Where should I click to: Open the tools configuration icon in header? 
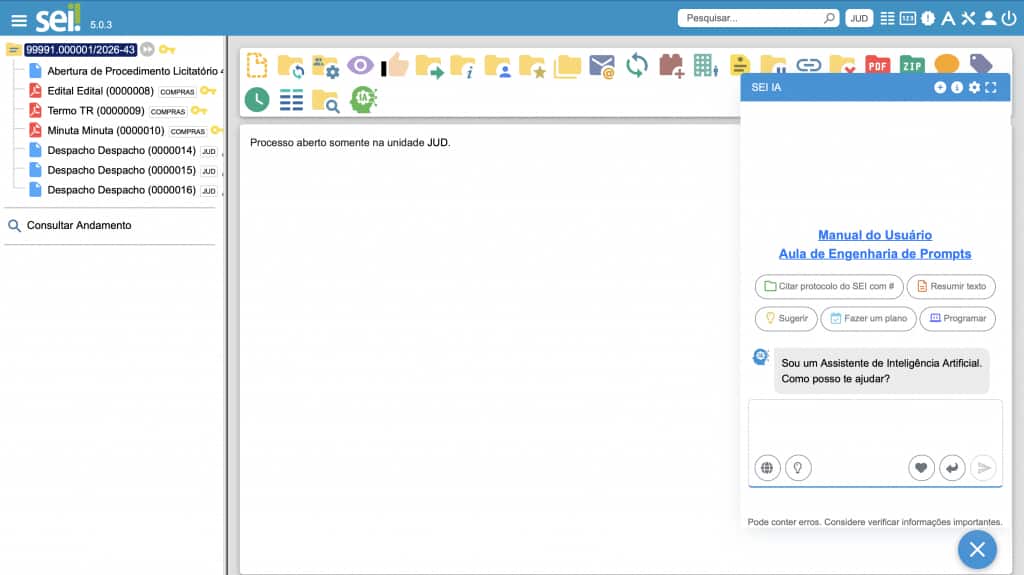point(968,18)
